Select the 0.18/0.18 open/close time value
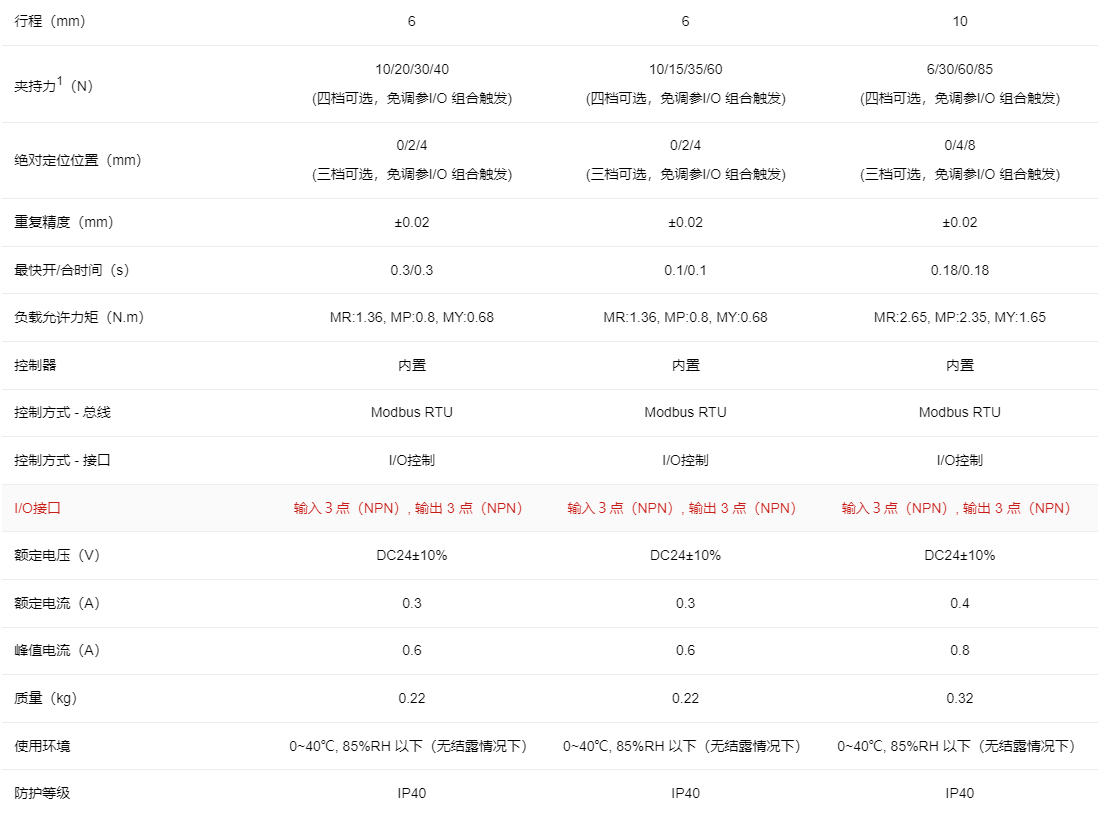 click(959, 270)
